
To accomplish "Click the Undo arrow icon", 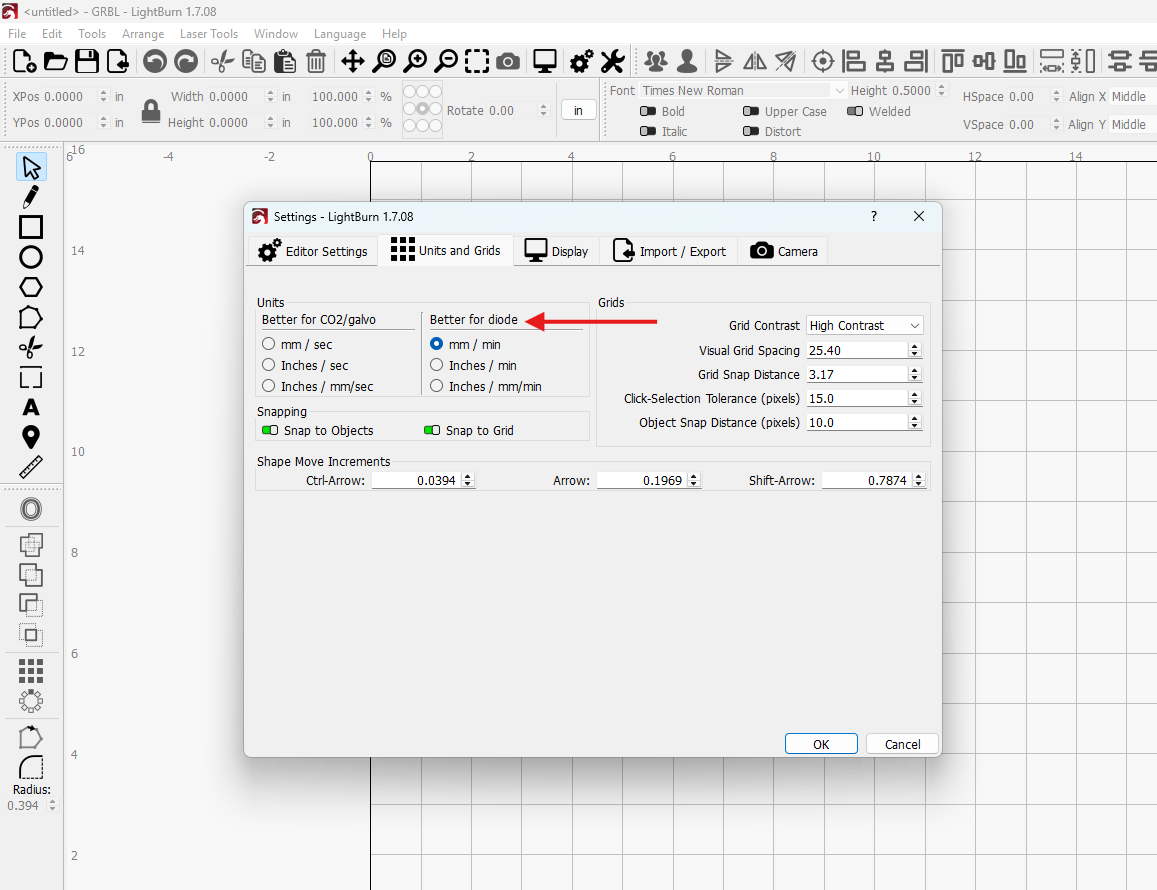I will tap(154, 61).
